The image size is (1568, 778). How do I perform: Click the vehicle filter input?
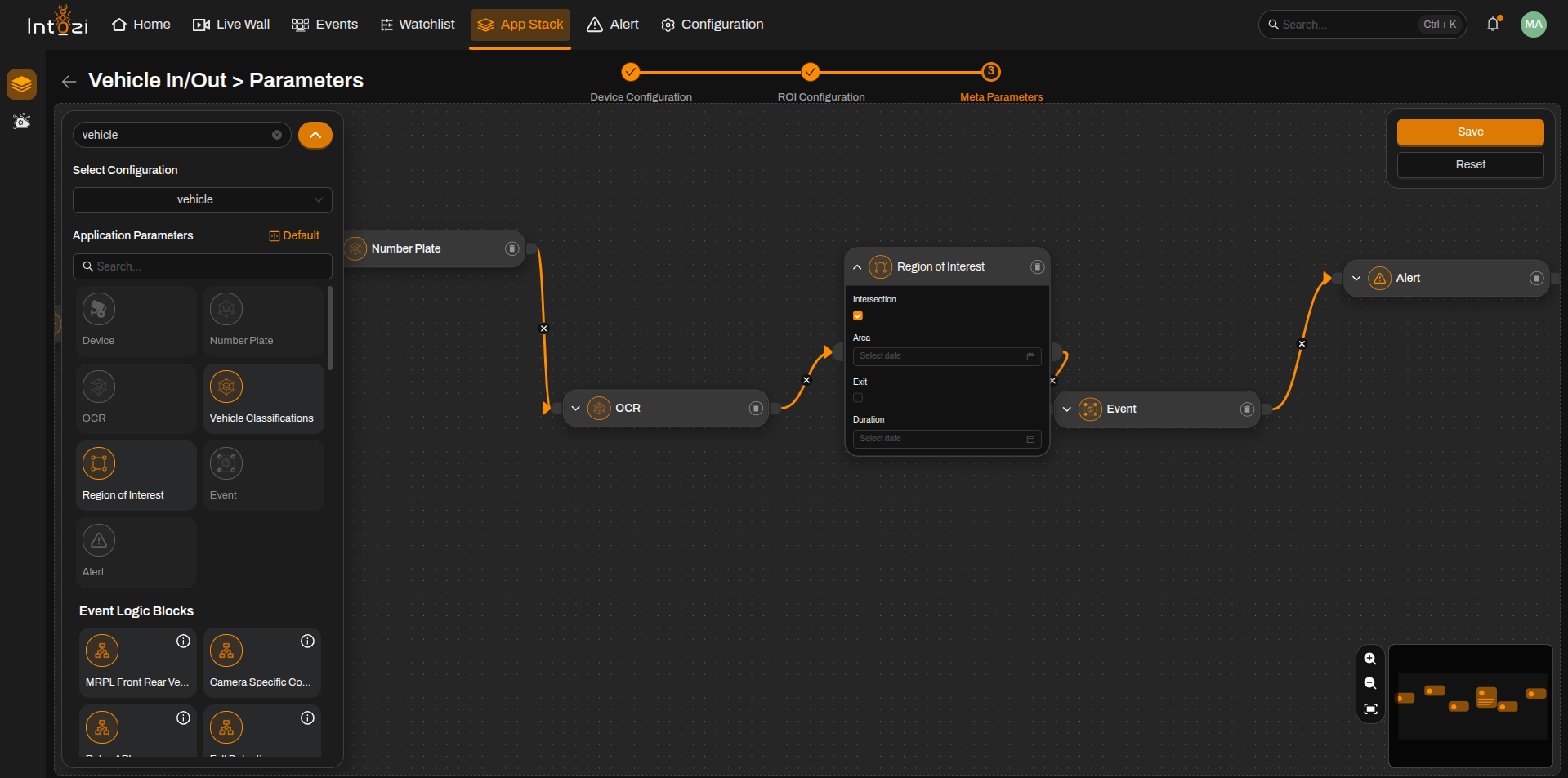click(181, 135)
